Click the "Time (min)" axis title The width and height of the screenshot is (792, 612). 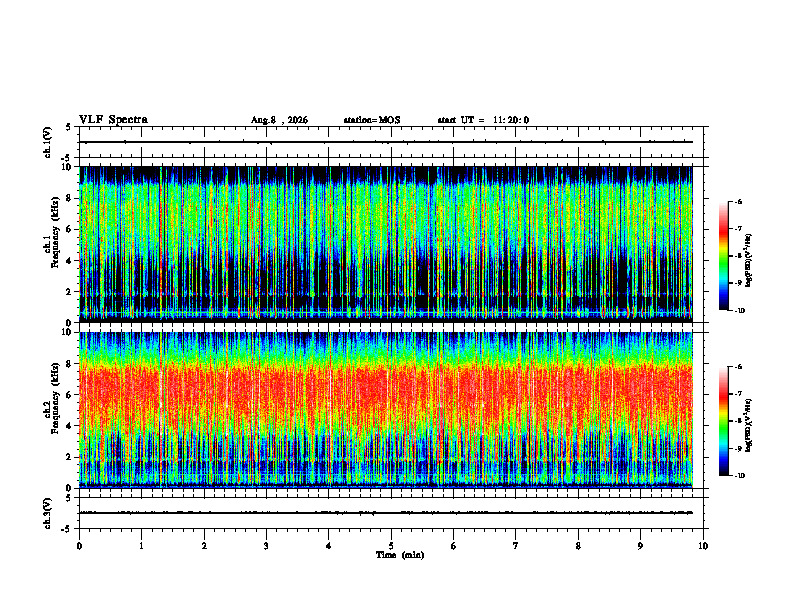click(x=400, y=555)
